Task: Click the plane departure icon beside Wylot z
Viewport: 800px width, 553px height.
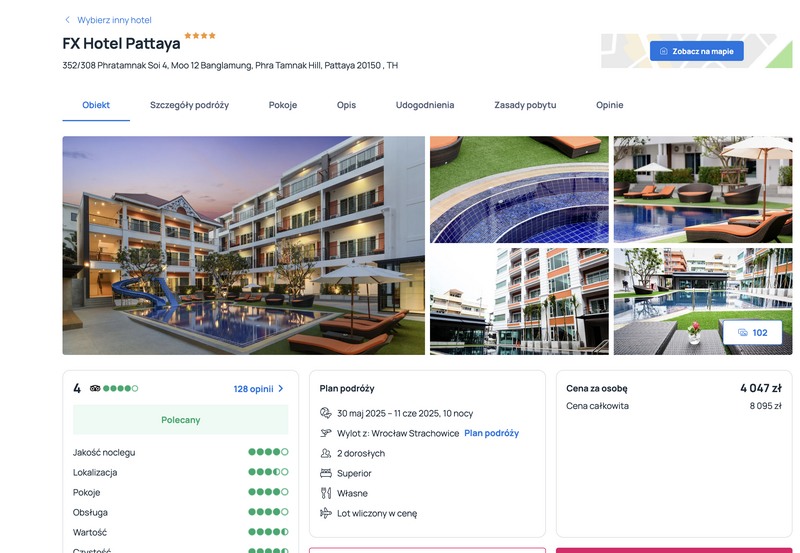Action: pyautogui.click(x=326, y=433)
